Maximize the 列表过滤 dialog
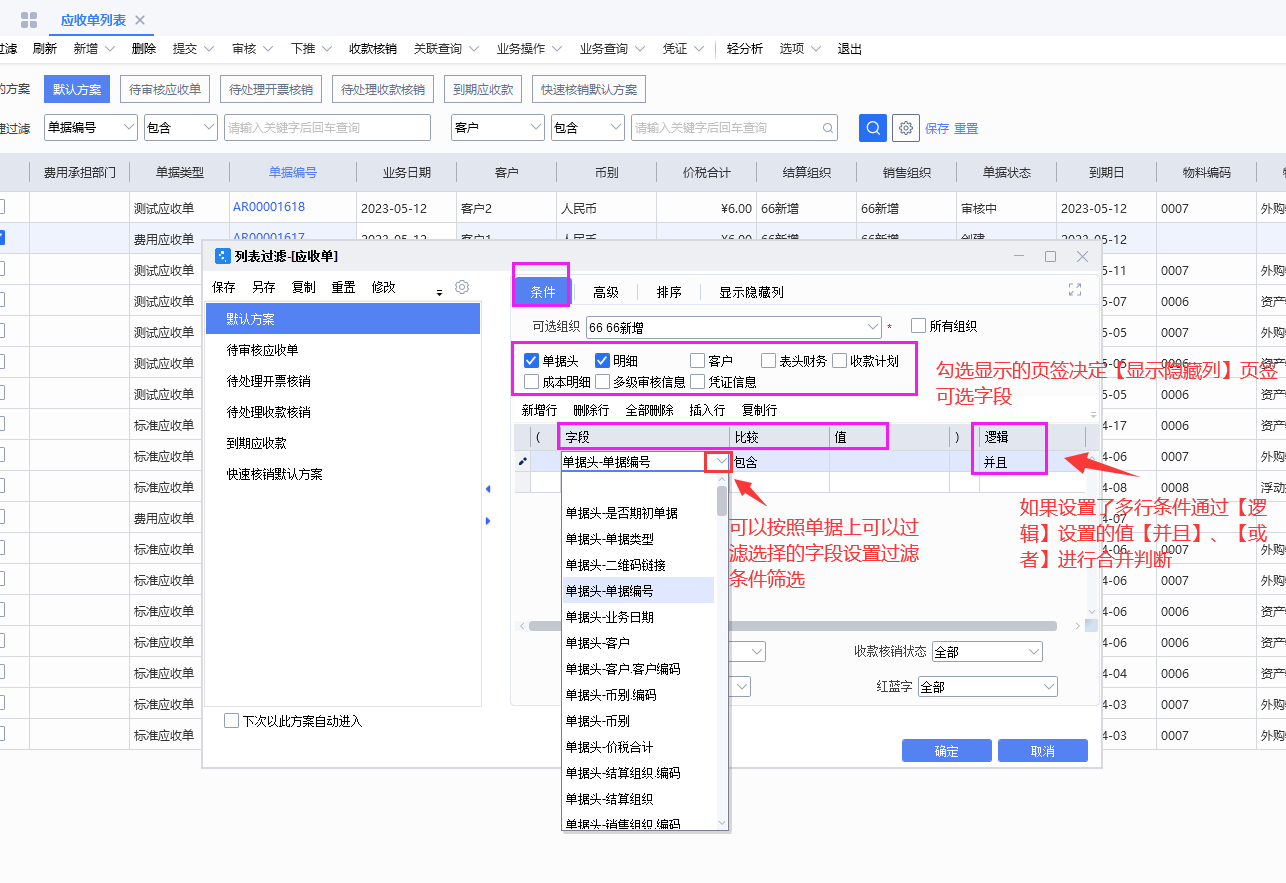Viewport: 1286px width, 883px height. pos(1050,256)
